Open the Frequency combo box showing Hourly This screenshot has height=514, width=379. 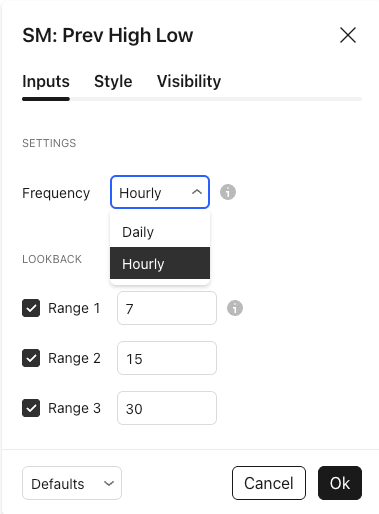click(x=160, y=192)
